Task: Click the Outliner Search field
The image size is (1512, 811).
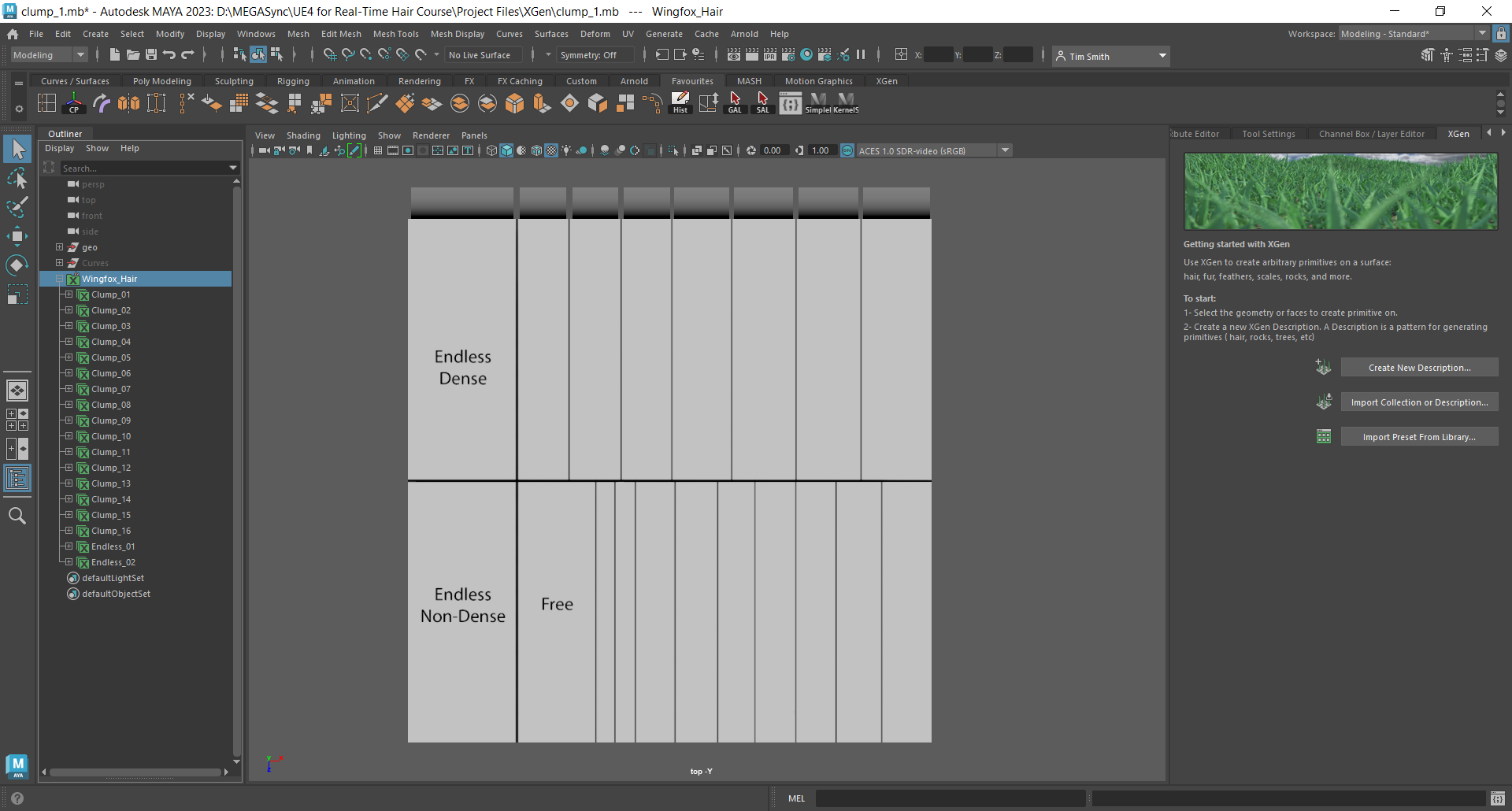Action: pos(150,168)
